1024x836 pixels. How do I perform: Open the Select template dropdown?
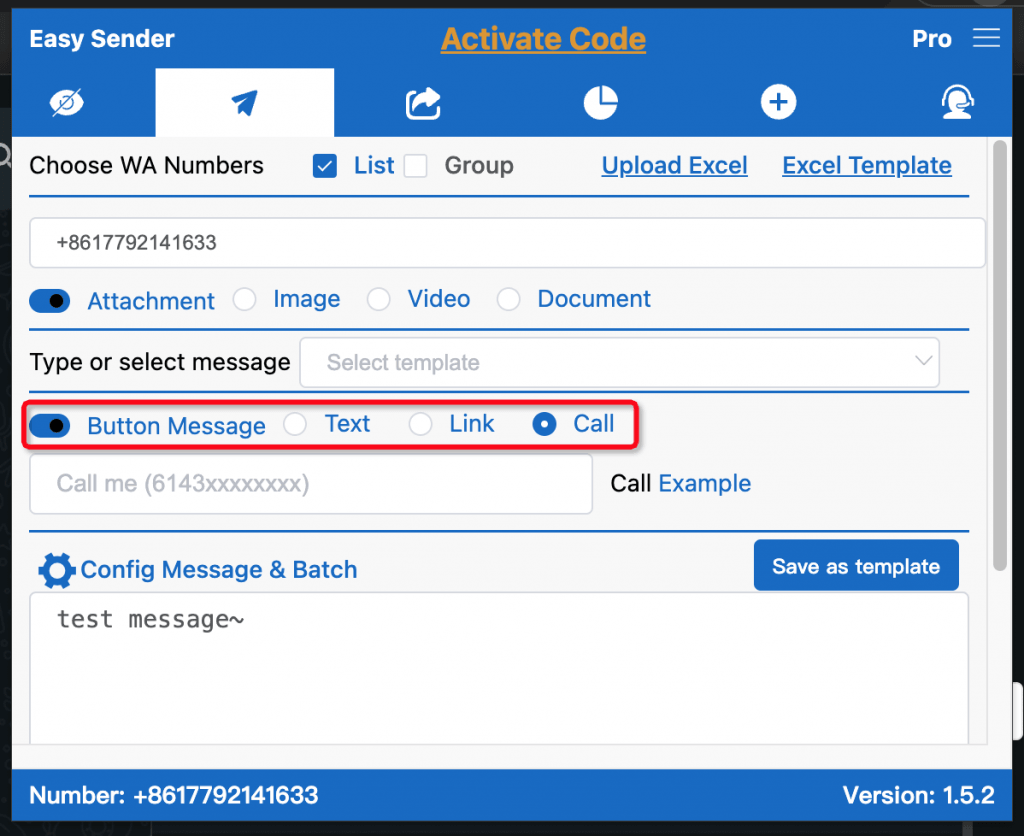point(619,362)
